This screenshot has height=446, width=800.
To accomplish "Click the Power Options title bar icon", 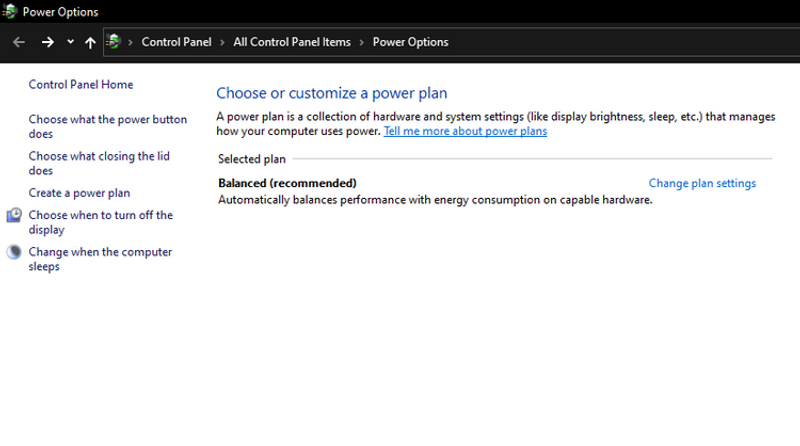I will point(10,12).
